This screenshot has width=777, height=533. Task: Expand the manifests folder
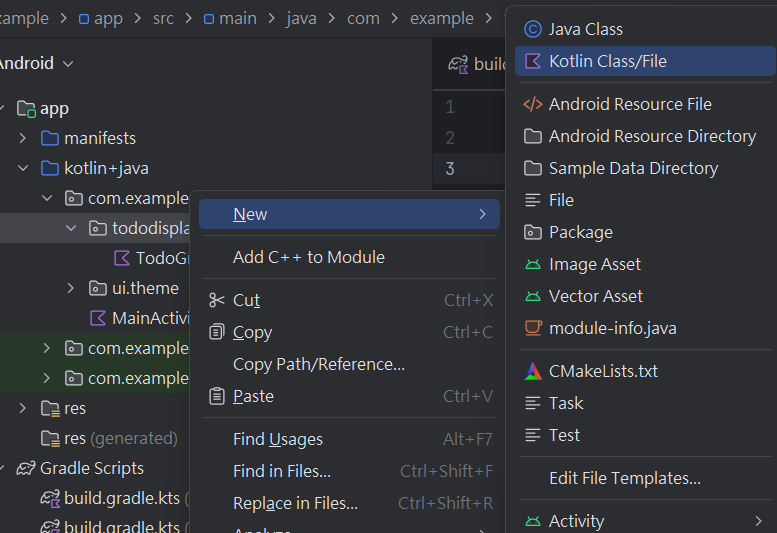point(23,138)
